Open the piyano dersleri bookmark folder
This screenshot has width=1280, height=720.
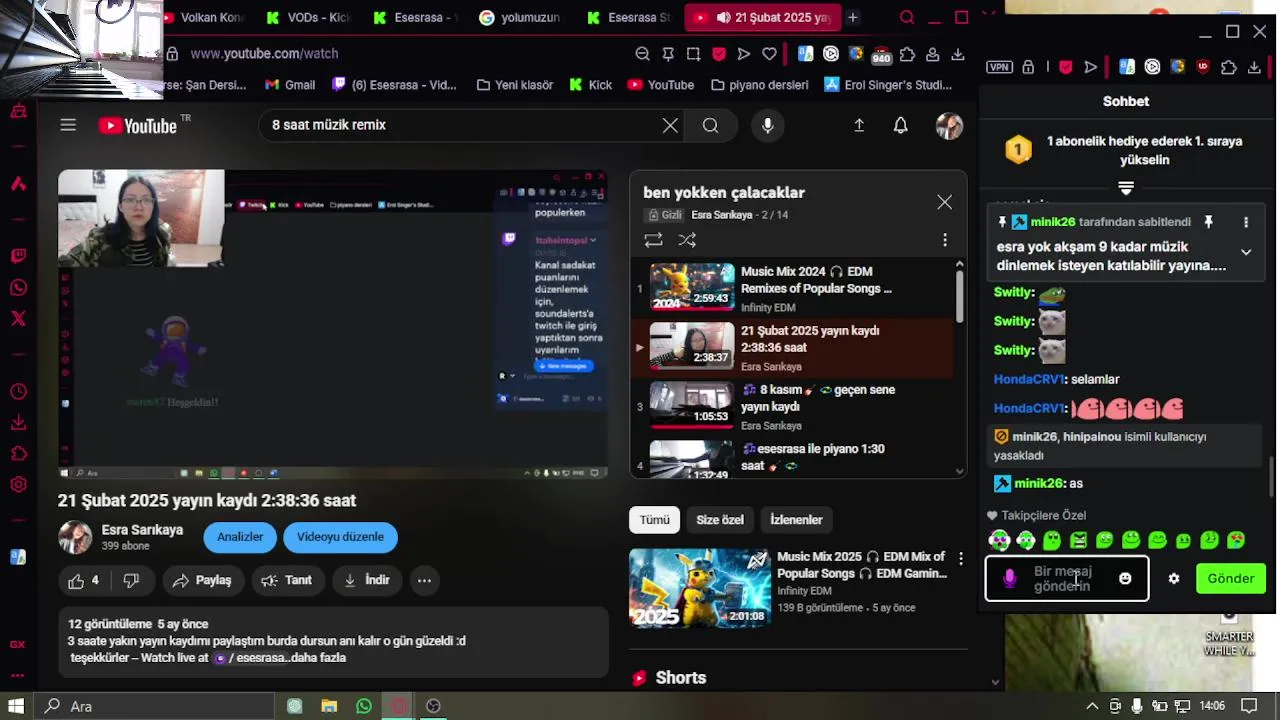758,85
